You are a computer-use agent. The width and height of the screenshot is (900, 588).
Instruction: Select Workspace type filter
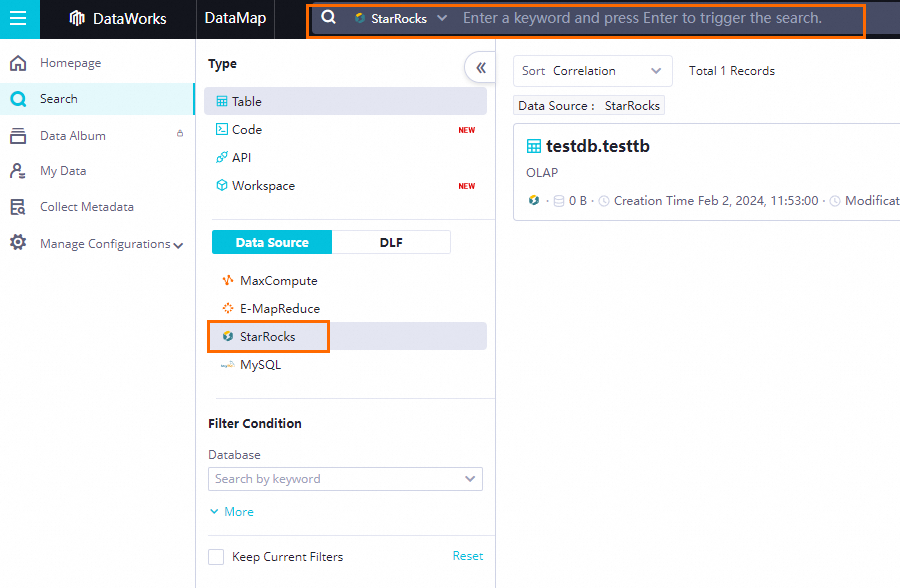click(x=346, y=185)
